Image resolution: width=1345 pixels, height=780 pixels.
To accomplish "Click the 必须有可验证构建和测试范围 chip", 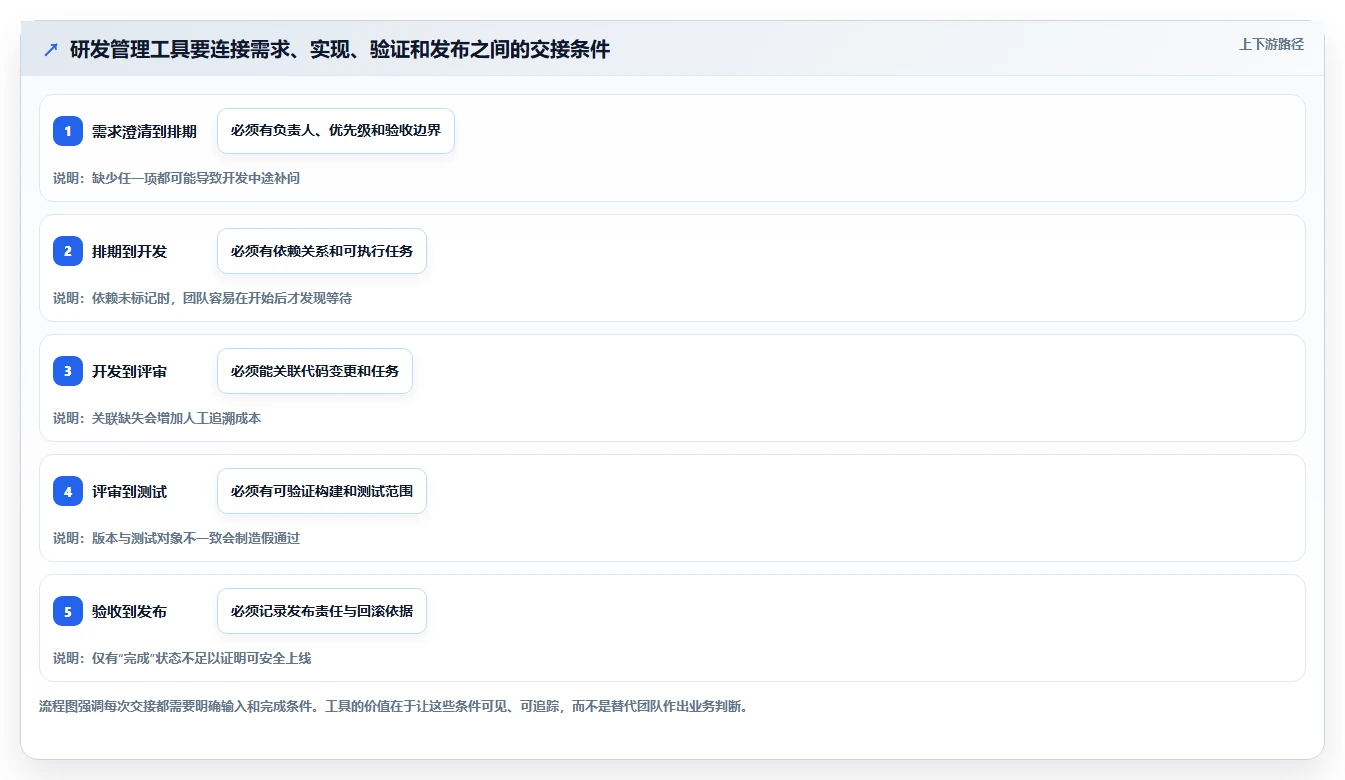I will [322, 491].
